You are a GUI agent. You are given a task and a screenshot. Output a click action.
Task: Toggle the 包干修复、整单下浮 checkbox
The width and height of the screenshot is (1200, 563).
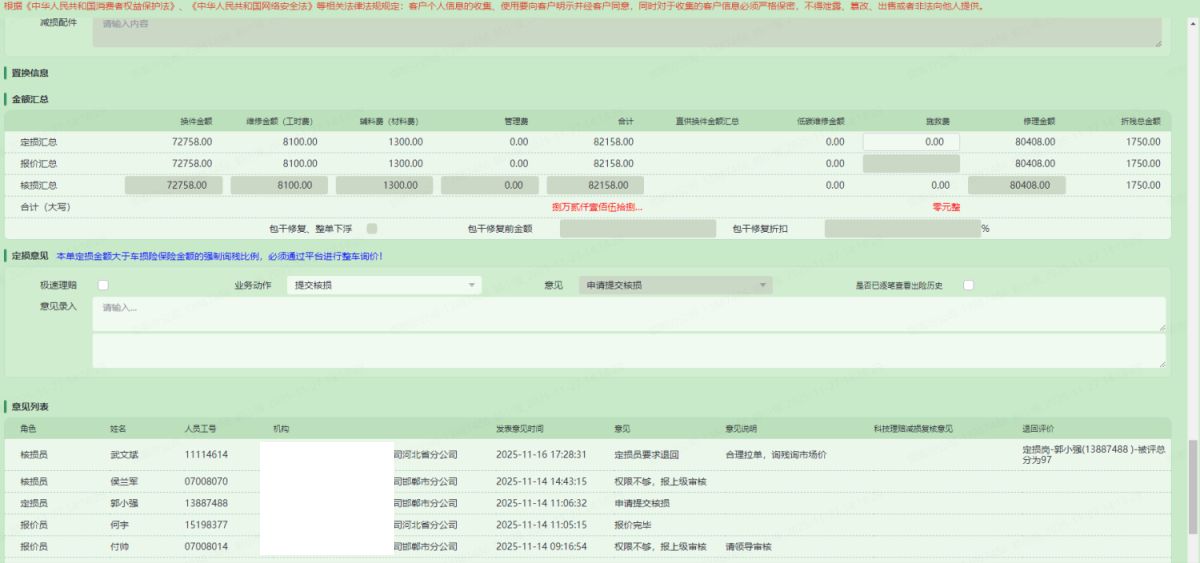click(372, 228)
